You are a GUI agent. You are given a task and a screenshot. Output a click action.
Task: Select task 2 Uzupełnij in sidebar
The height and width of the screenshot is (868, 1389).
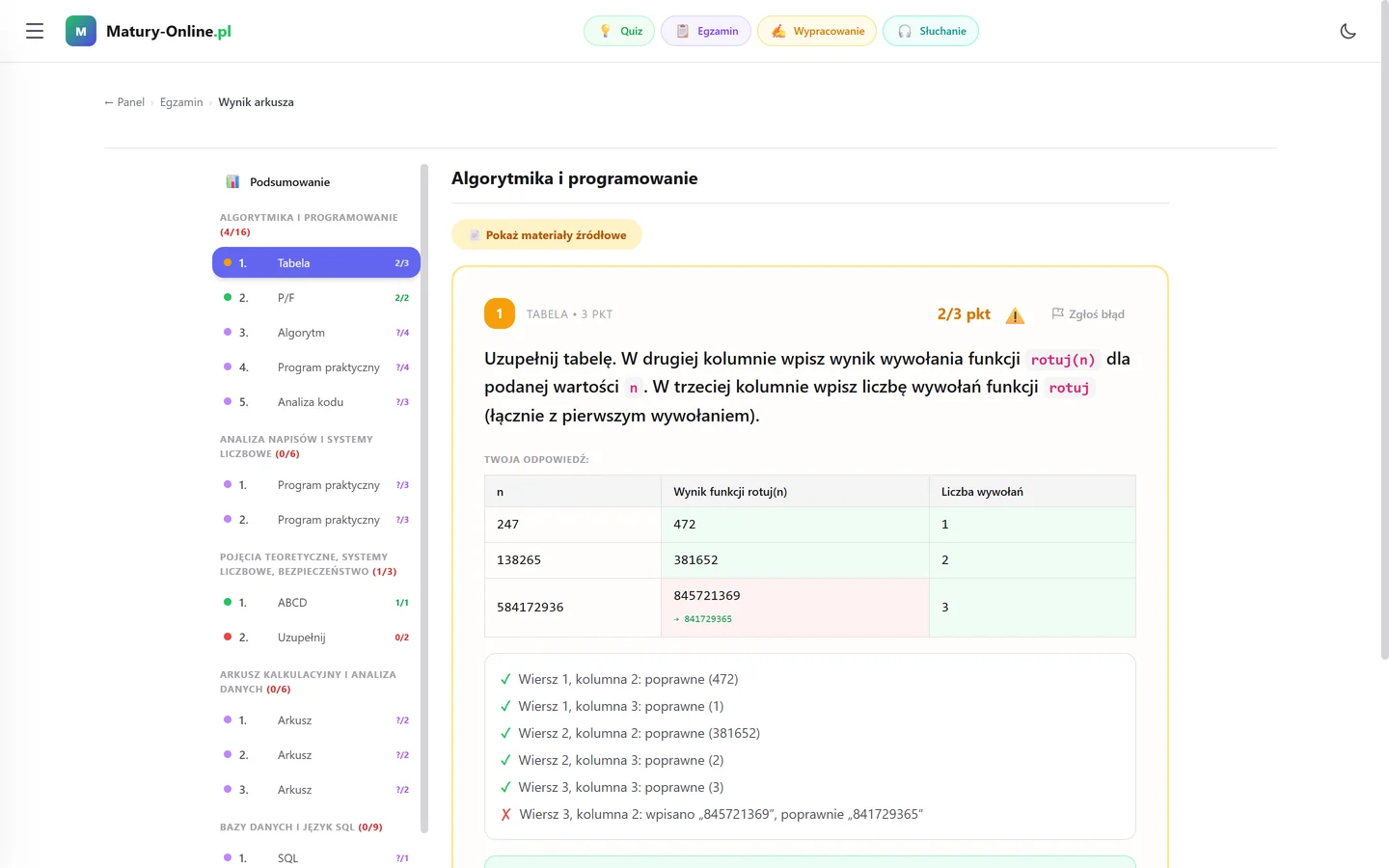316,637
